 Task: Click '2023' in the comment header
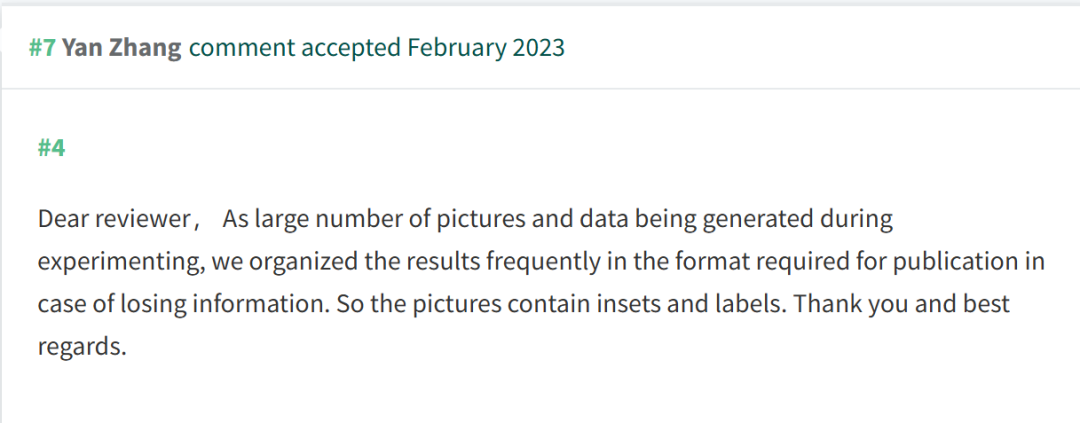pyautogui.click(x=538, y=48)
